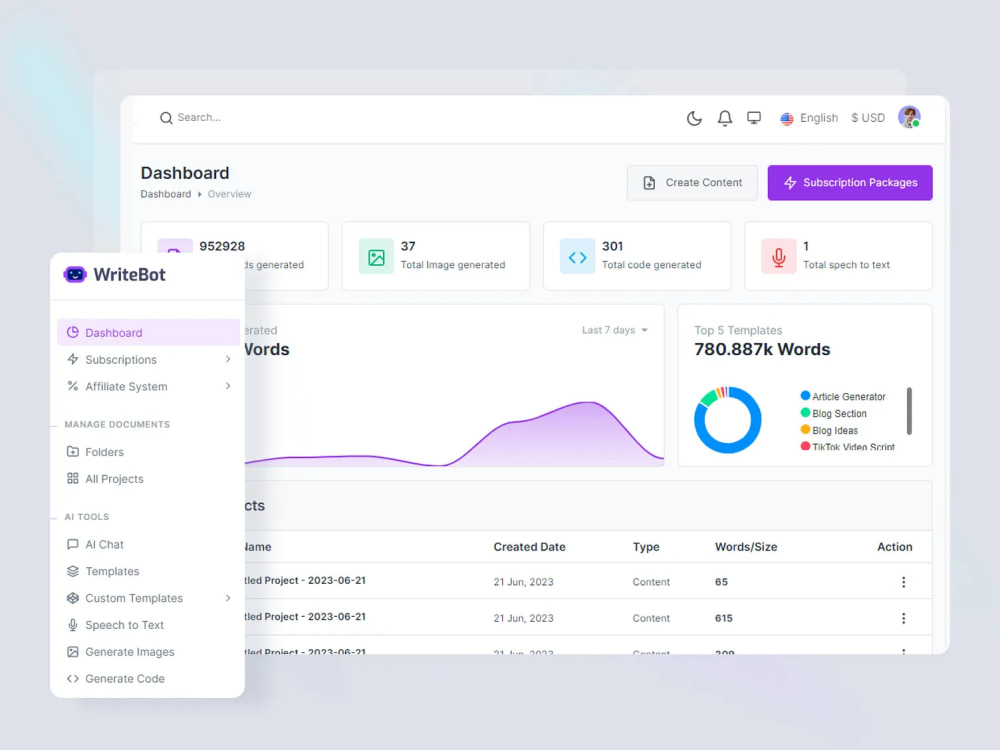Image resolution: width=1000 pixels, height=750 pixels.
Task: Click the monitor display icon in header
Action: tap(754, 118)
